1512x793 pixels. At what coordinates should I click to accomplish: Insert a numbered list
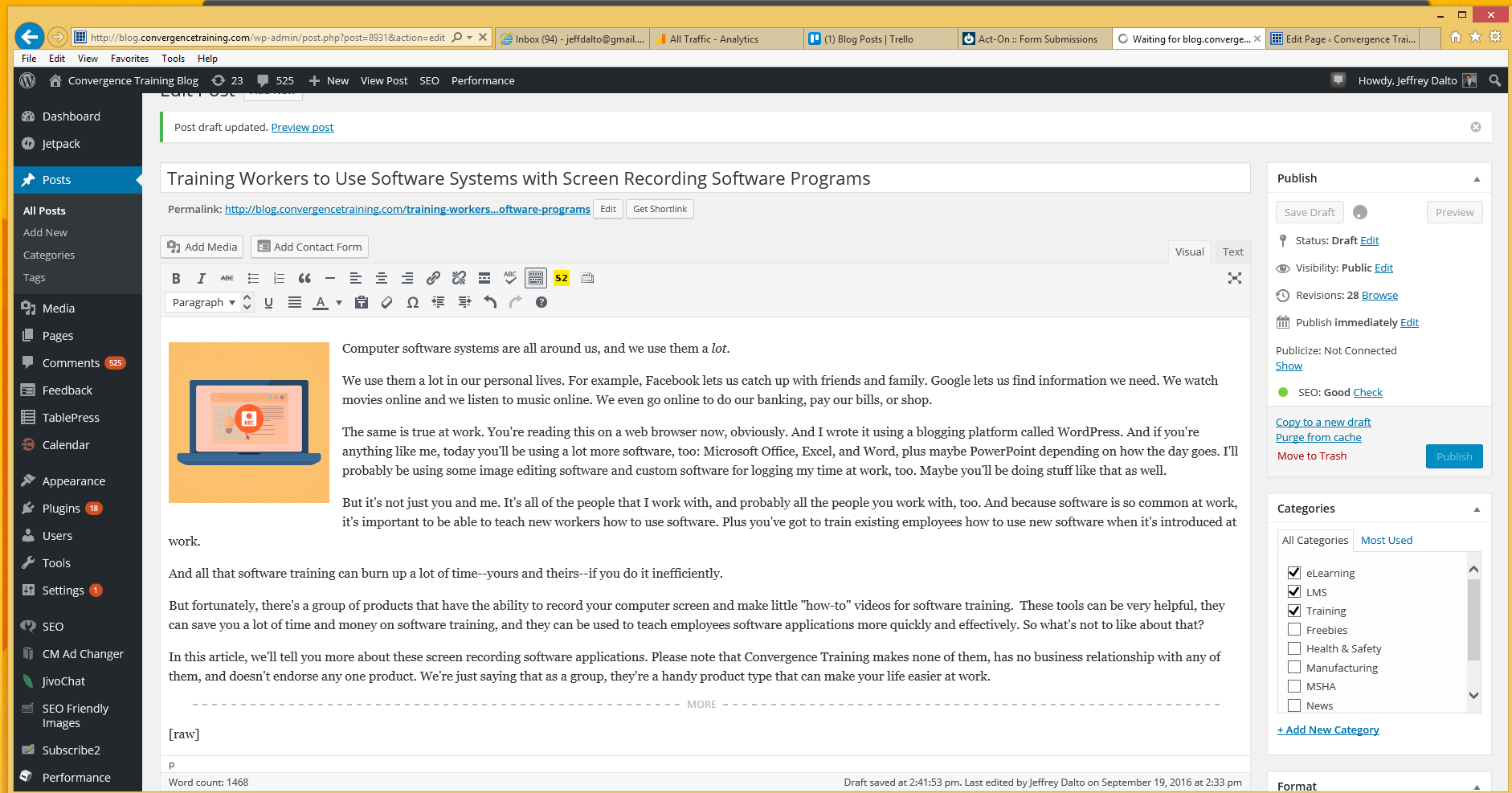279,278
